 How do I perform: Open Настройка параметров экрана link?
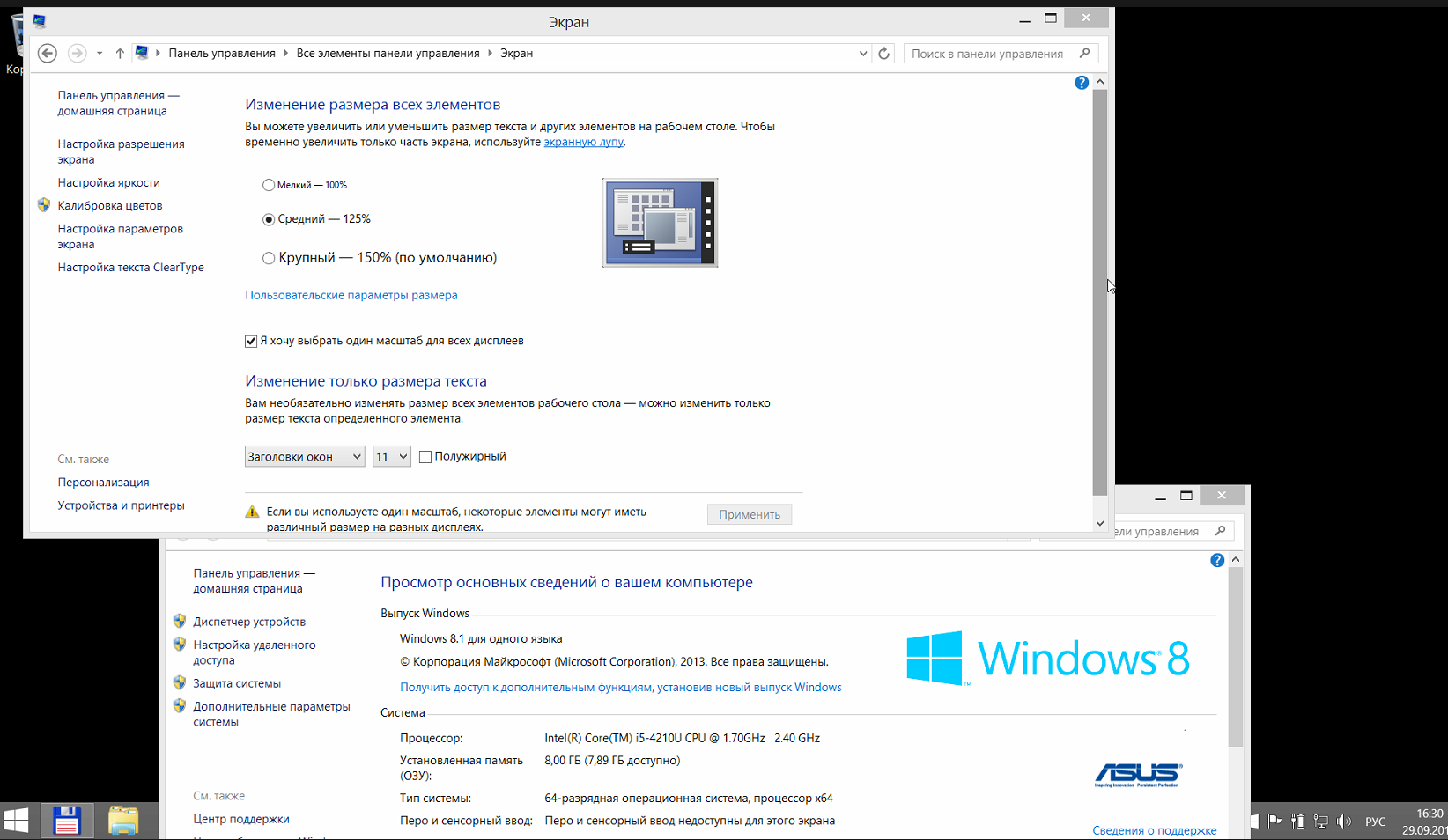pyautogui.click(x=121, y=236)
